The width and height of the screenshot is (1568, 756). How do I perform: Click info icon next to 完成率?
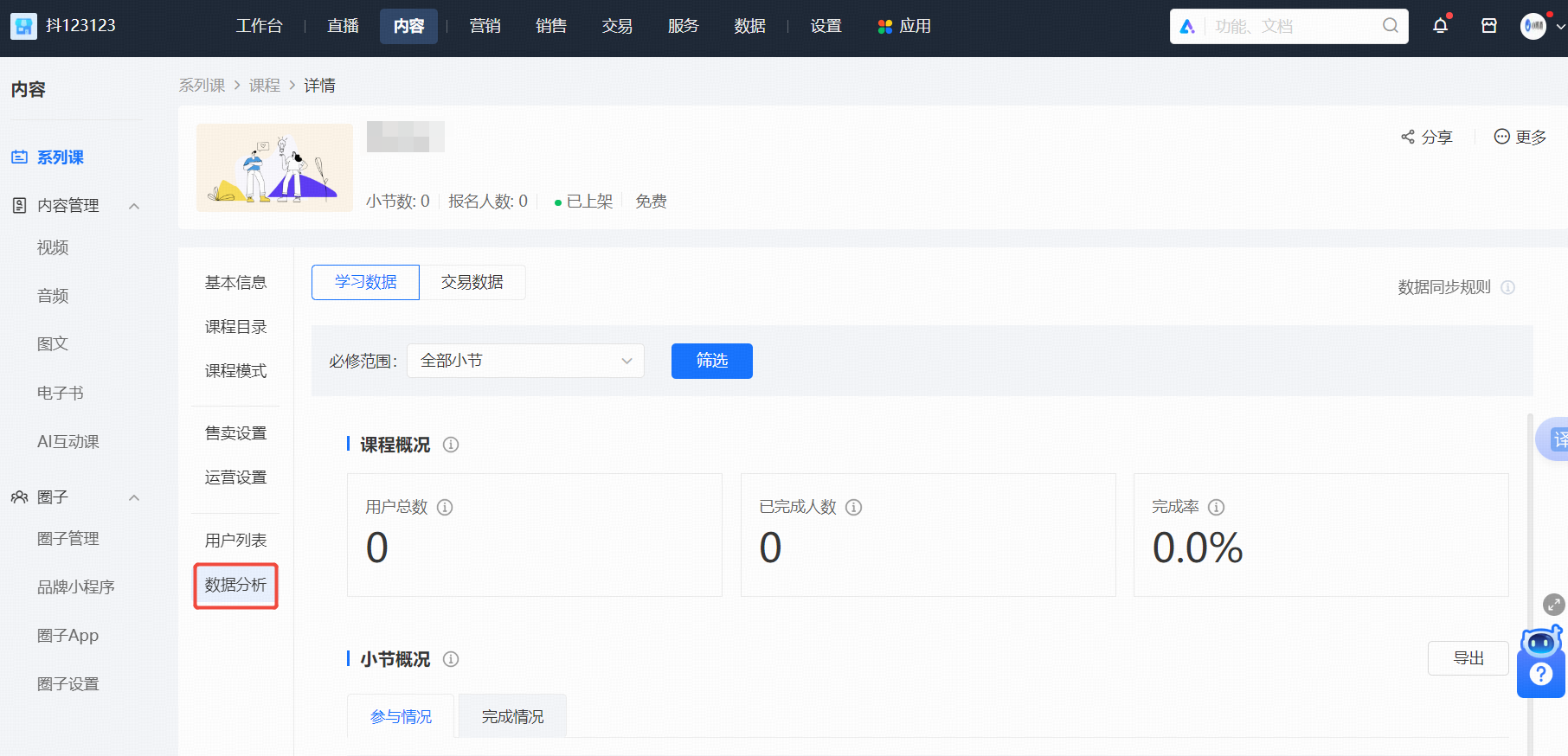click(x=1216, y=507)
